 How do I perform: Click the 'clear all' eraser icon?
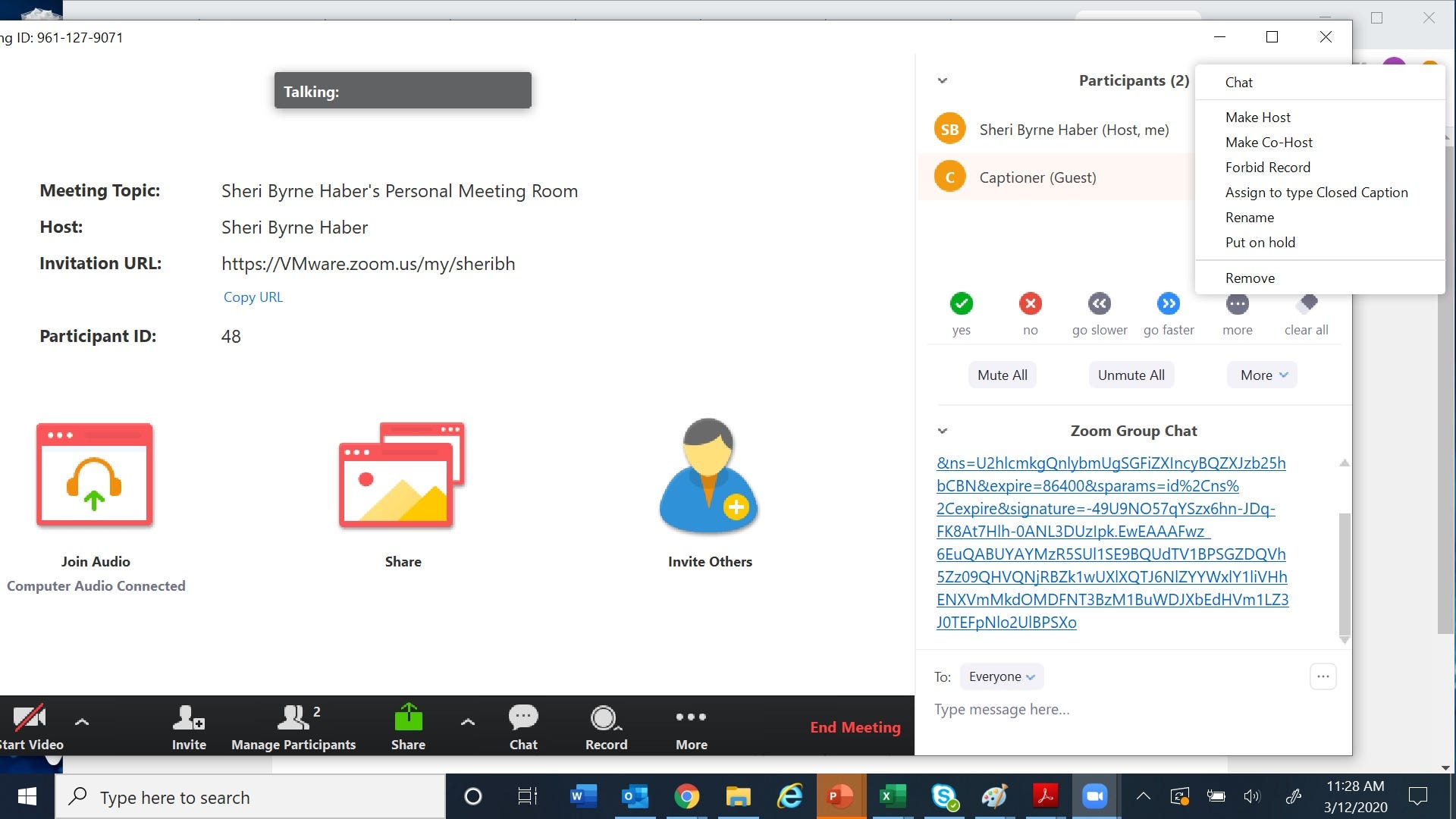click(x=1307, y=305)
